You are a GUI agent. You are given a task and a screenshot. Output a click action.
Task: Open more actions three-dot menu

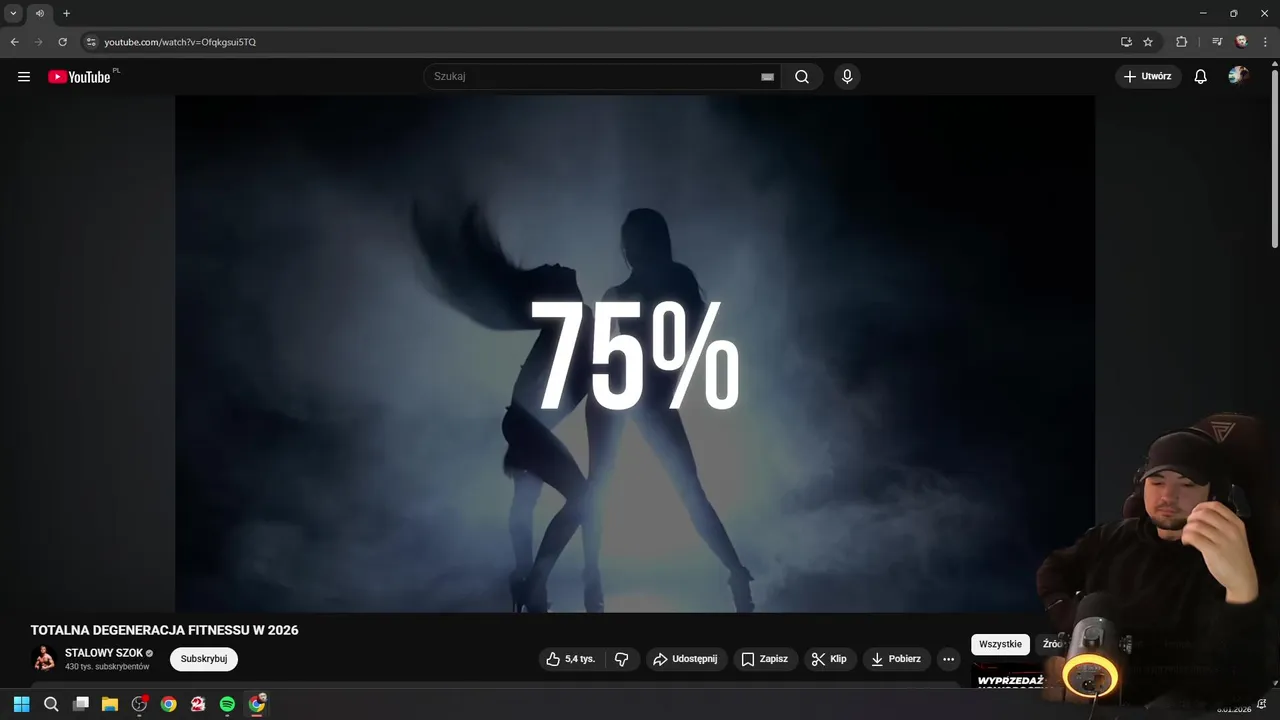click(x=948, y=659)
